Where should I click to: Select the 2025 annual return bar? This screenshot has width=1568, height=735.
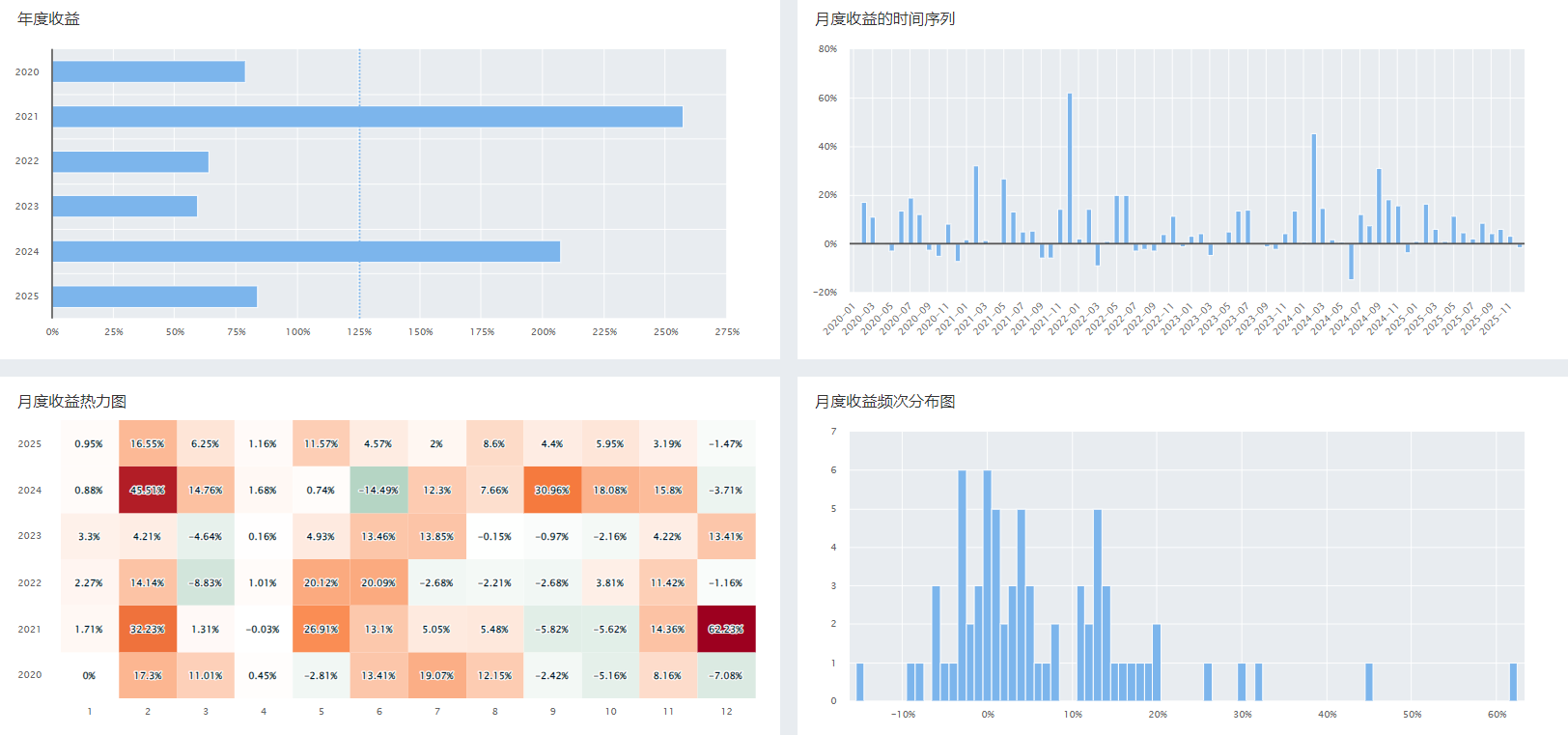(154, 297)
